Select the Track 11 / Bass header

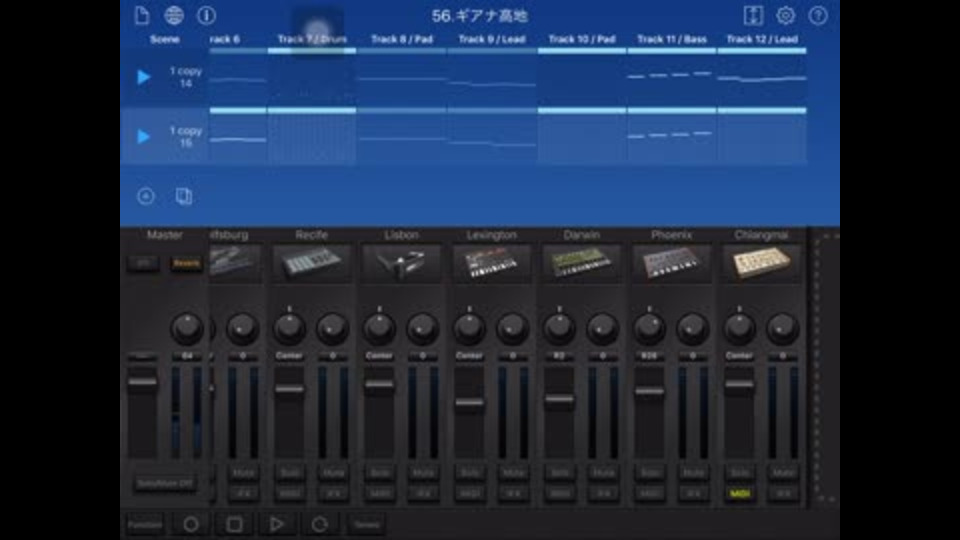672,39
